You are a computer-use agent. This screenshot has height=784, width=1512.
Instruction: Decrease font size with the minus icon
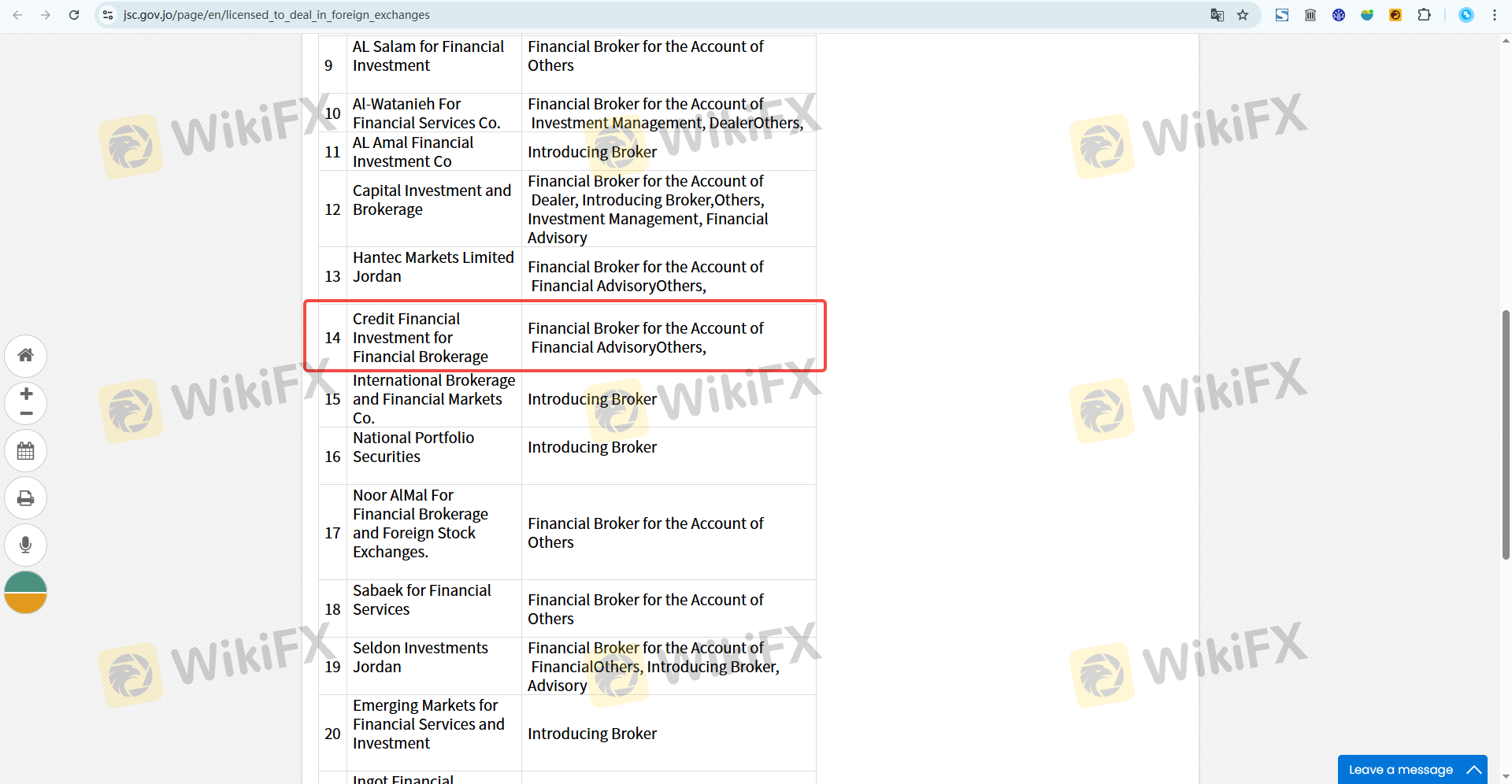tap(26, 413)
